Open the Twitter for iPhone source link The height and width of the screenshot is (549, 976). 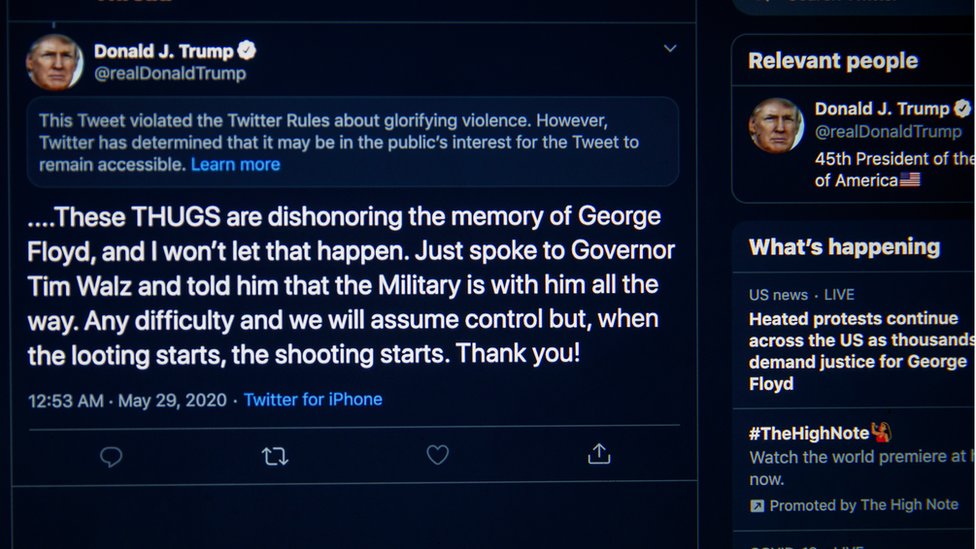[x=313, y=399]
